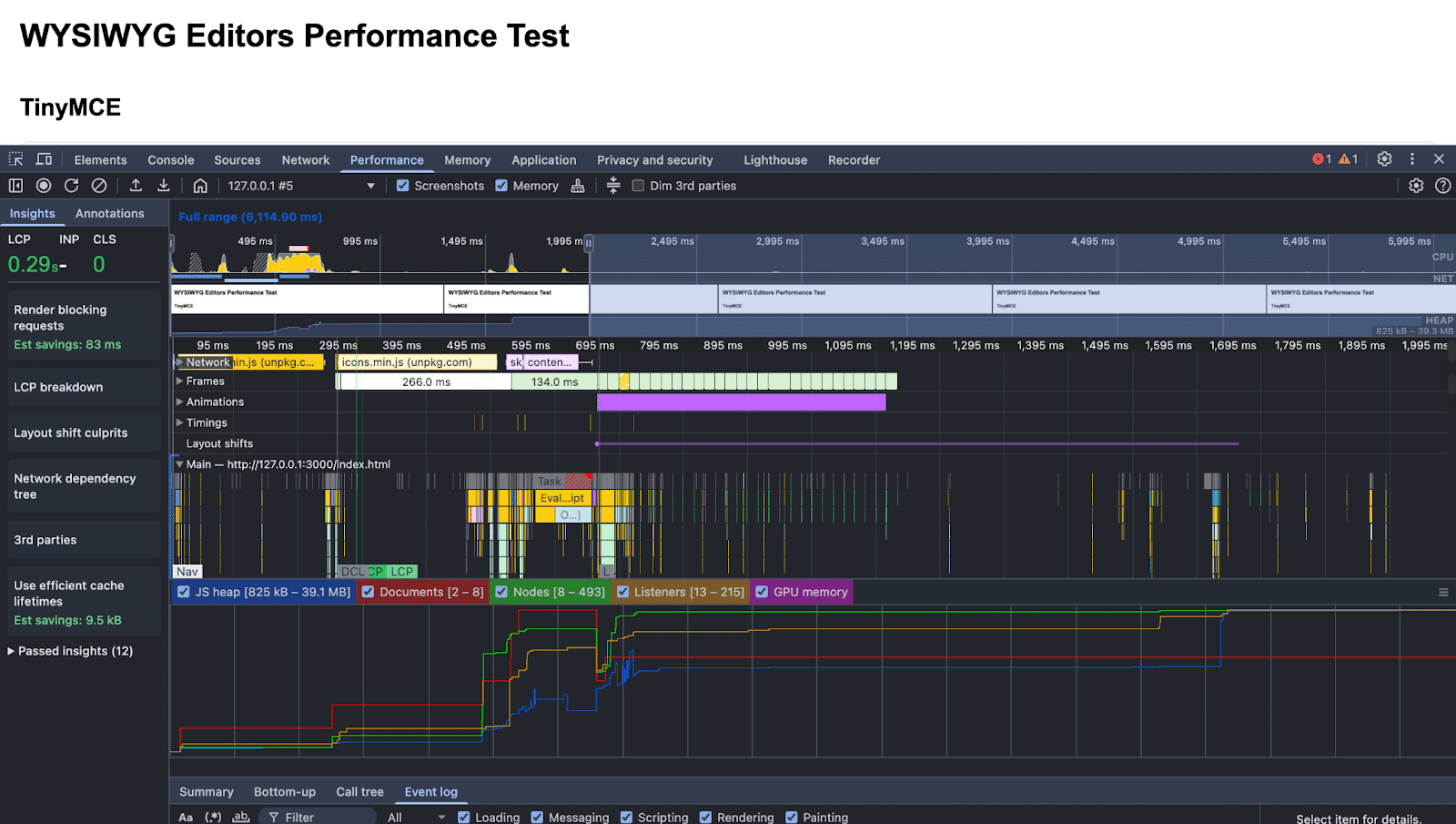Image resolution: width=1456 pixels, height=824 pixels.
Task: Open the Annotations tab
Action: pyautogui.click(x=110, y=213)
